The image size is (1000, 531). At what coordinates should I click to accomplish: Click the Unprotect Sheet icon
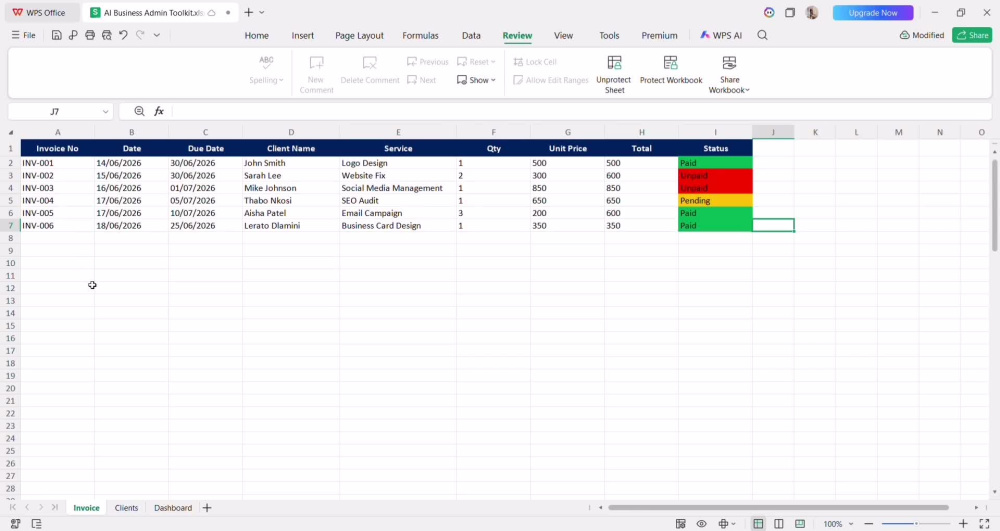pos(614,62)
